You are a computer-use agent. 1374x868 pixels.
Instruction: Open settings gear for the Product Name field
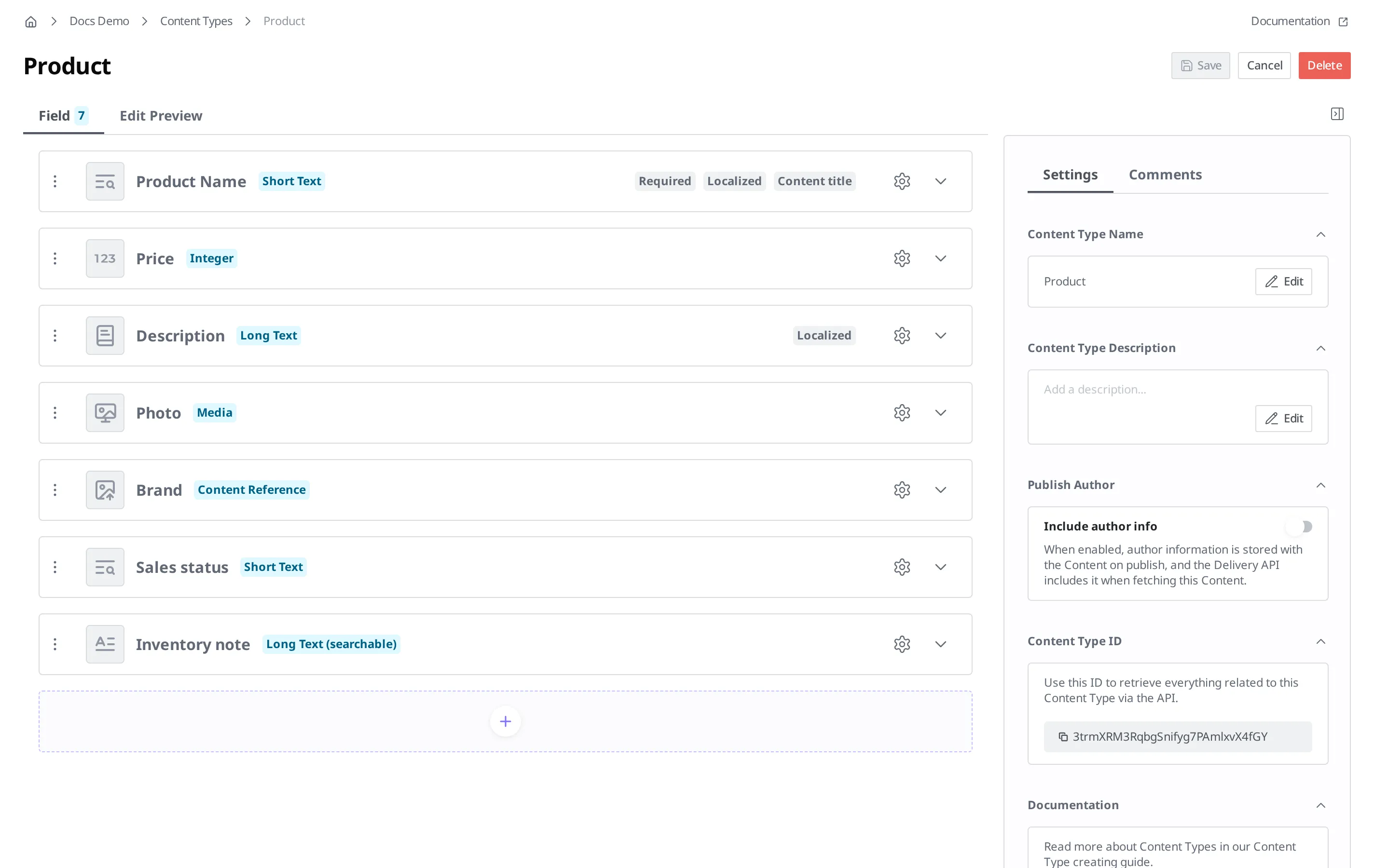902,181
